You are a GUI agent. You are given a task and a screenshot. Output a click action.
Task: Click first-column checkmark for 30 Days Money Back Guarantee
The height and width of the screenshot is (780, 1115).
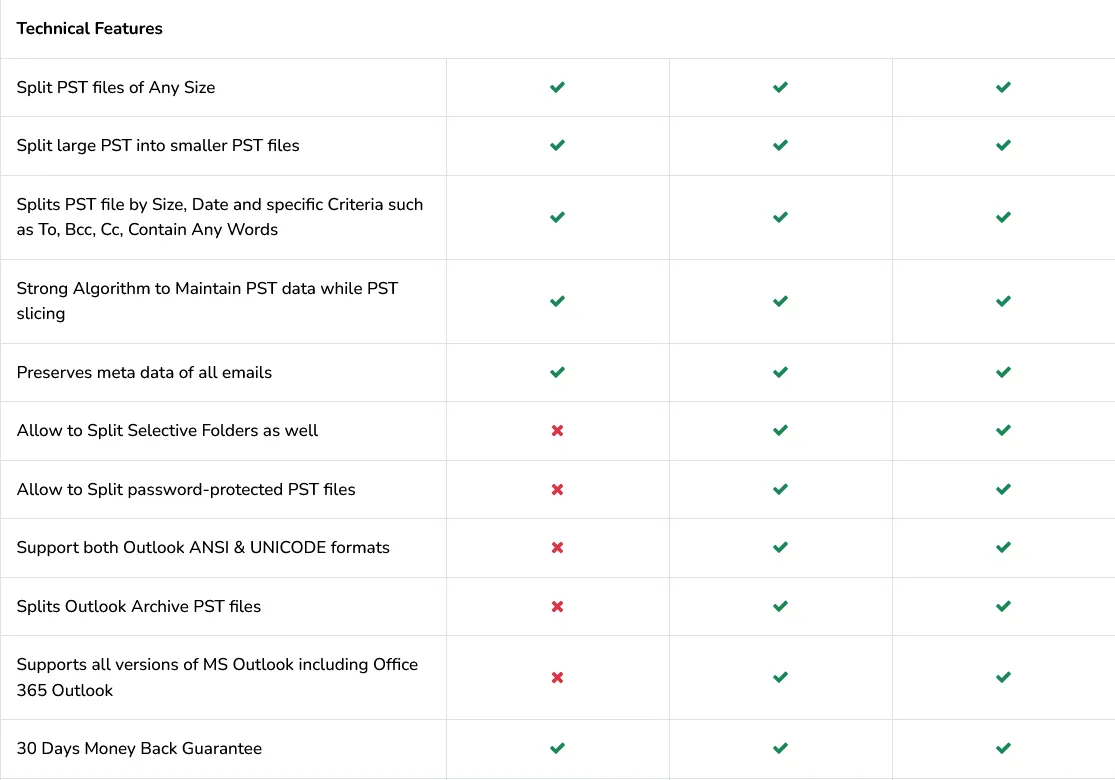click(x=558, y=749)
